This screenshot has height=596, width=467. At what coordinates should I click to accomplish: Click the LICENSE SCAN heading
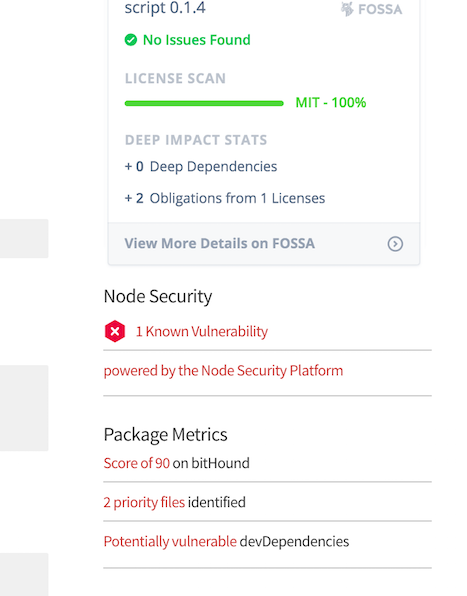point(175,78)
